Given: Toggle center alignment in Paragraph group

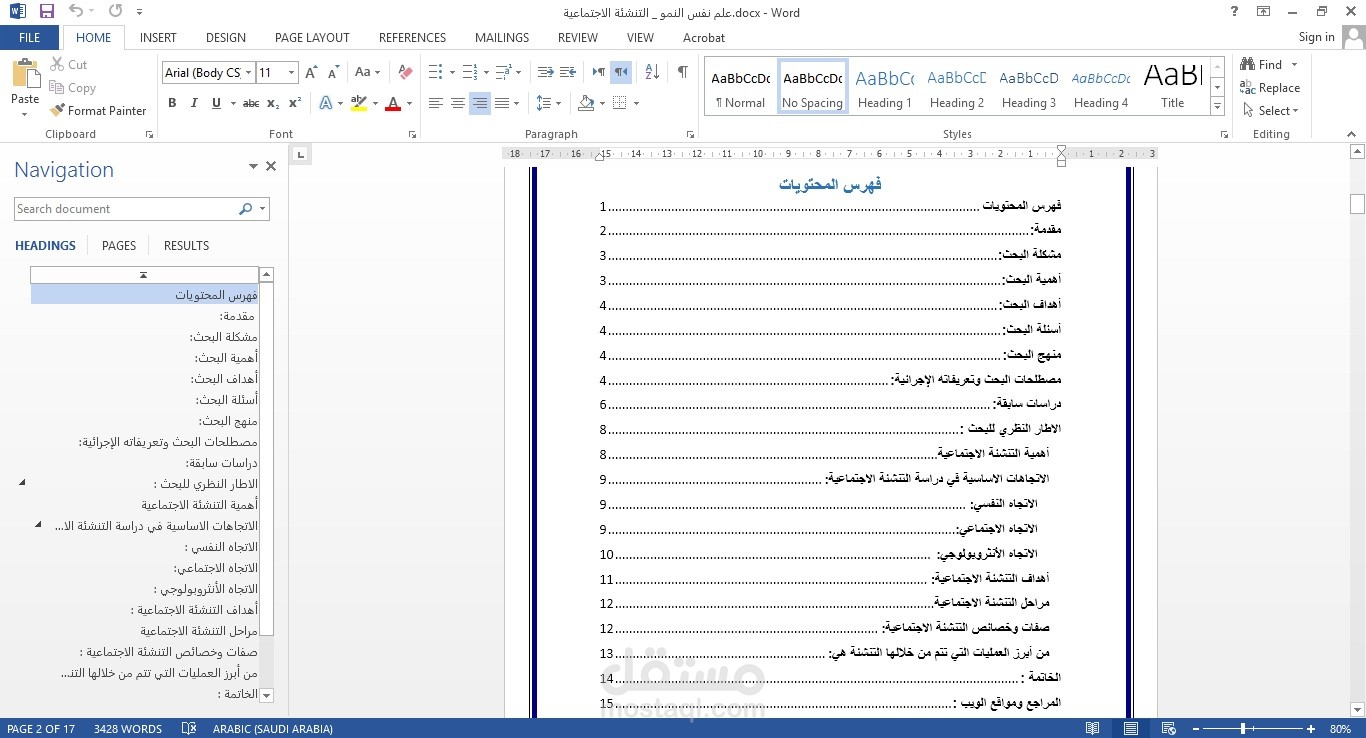Looking at the screenshot, I should pos(458,103).
